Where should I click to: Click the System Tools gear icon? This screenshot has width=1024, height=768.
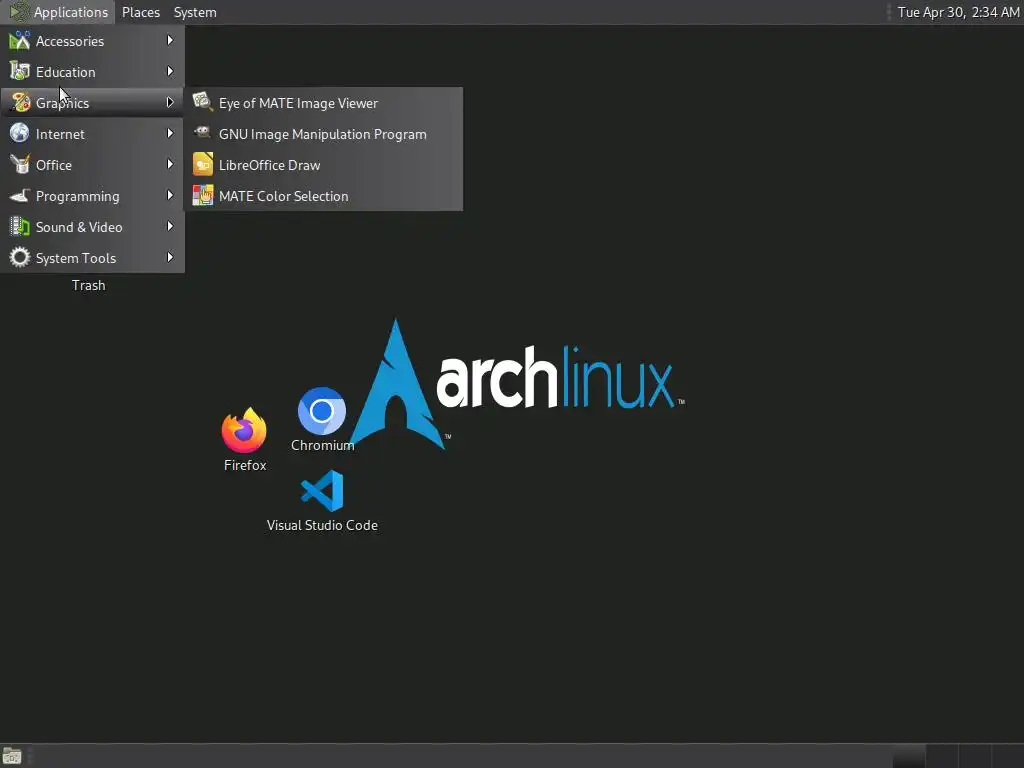[20, 257]
